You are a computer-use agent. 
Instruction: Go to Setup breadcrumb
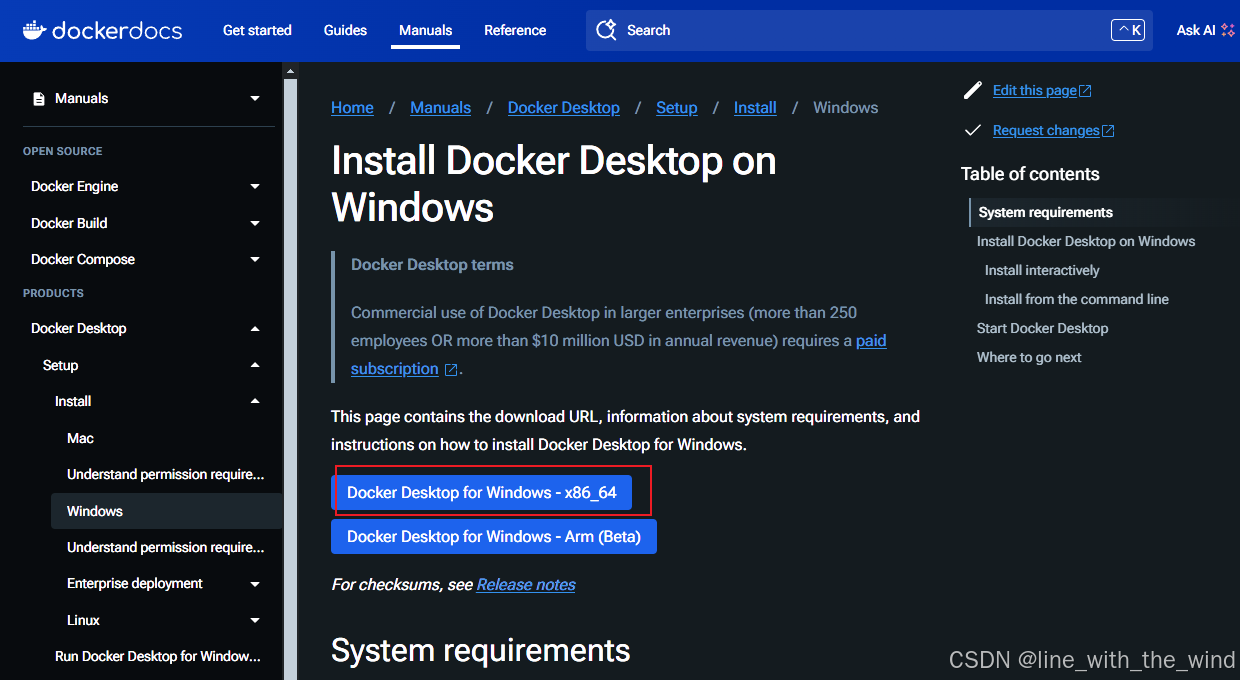tap(677, 107)
